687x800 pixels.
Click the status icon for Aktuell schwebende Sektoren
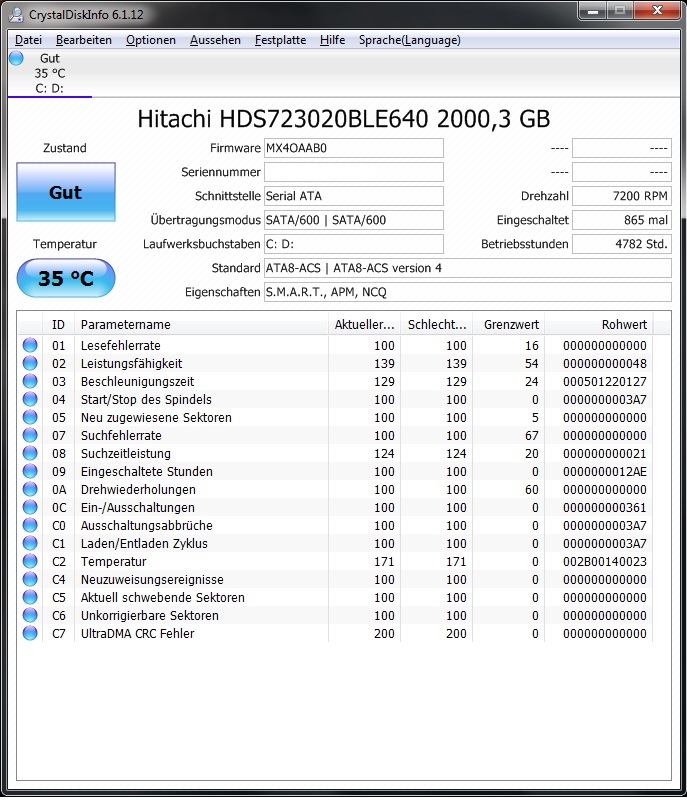tap(30, 597)
